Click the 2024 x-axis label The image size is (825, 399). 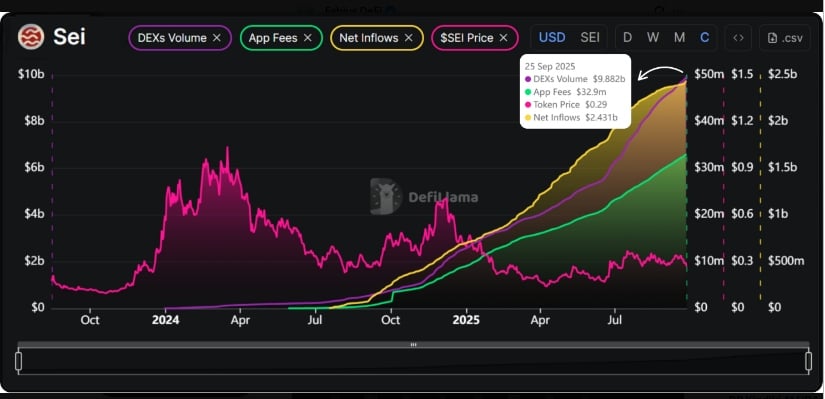pyautogui.click(x=166, y=320)
